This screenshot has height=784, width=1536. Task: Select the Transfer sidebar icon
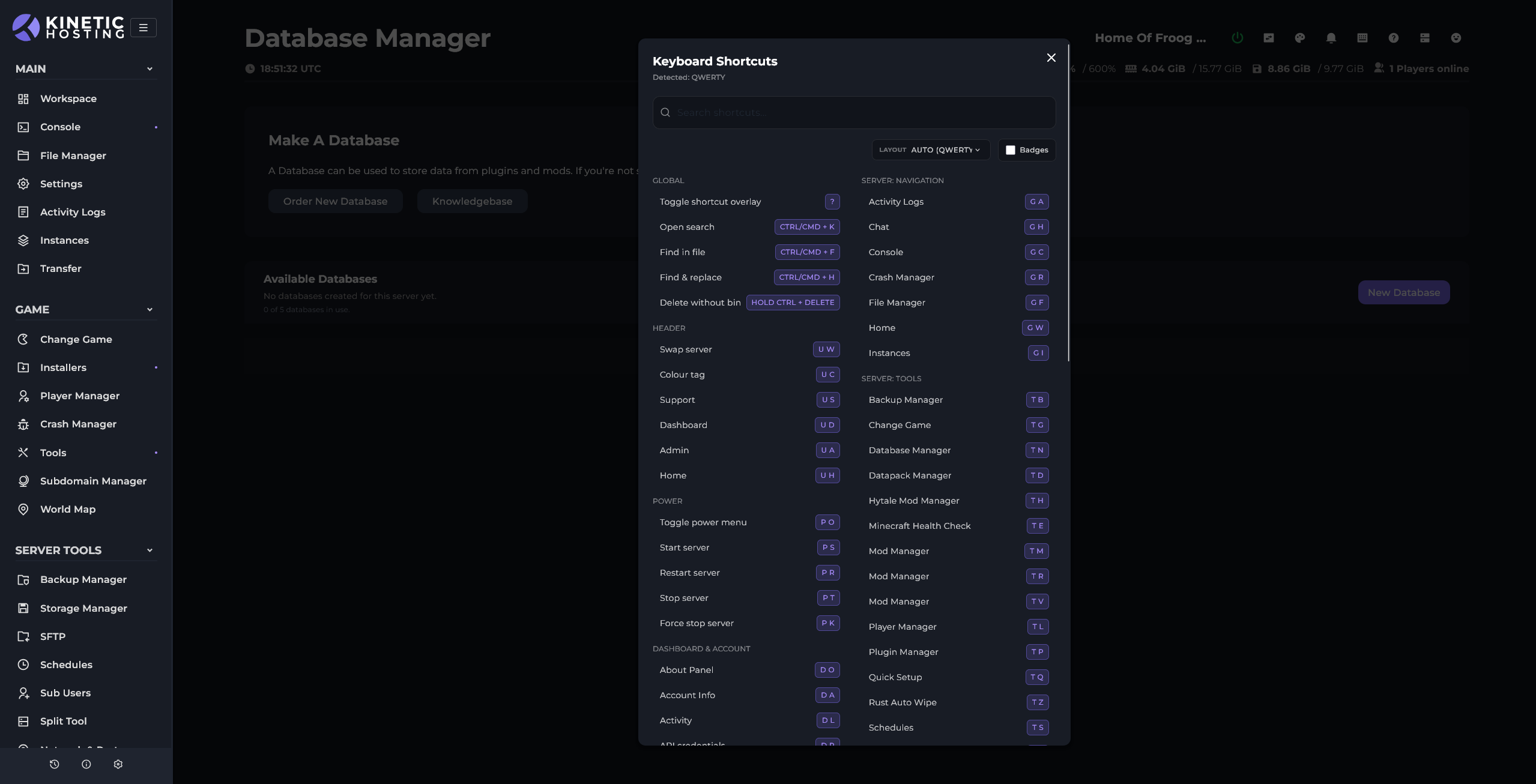[23, 268]
